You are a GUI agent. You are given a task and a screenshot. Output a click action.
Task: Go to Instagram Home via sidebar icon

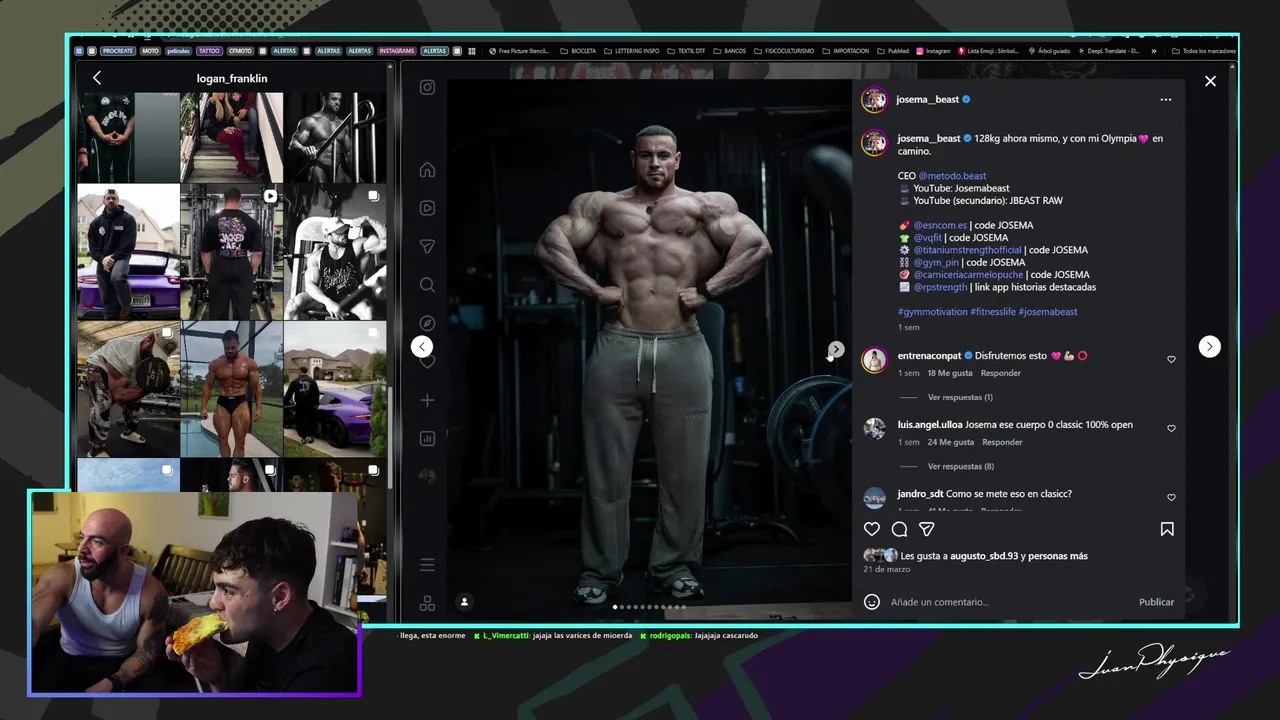[427, 169]
